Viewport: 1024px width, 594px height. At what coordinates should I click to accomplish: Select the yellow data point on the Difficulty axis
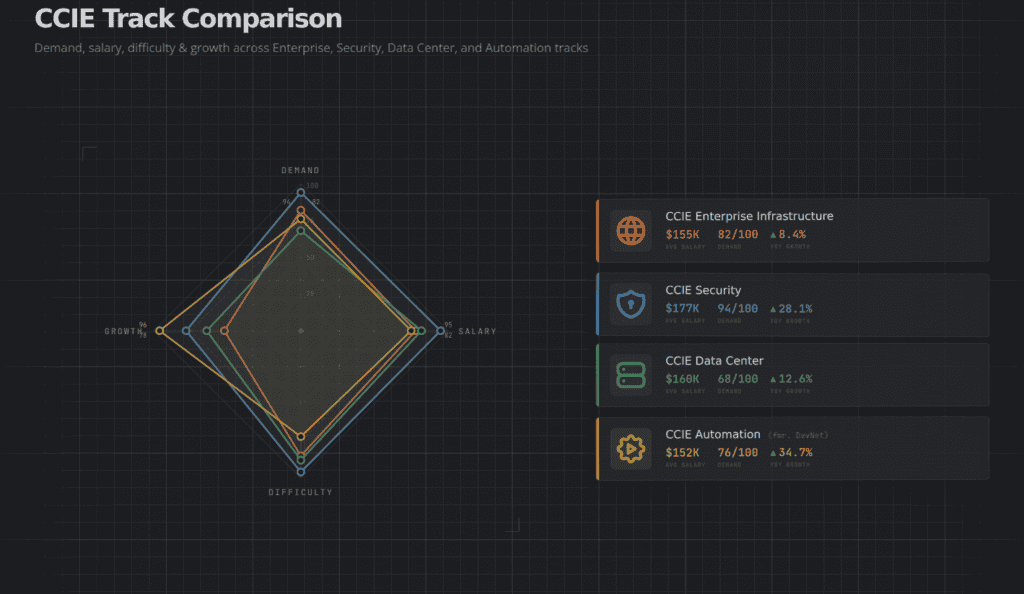[300, 437]
